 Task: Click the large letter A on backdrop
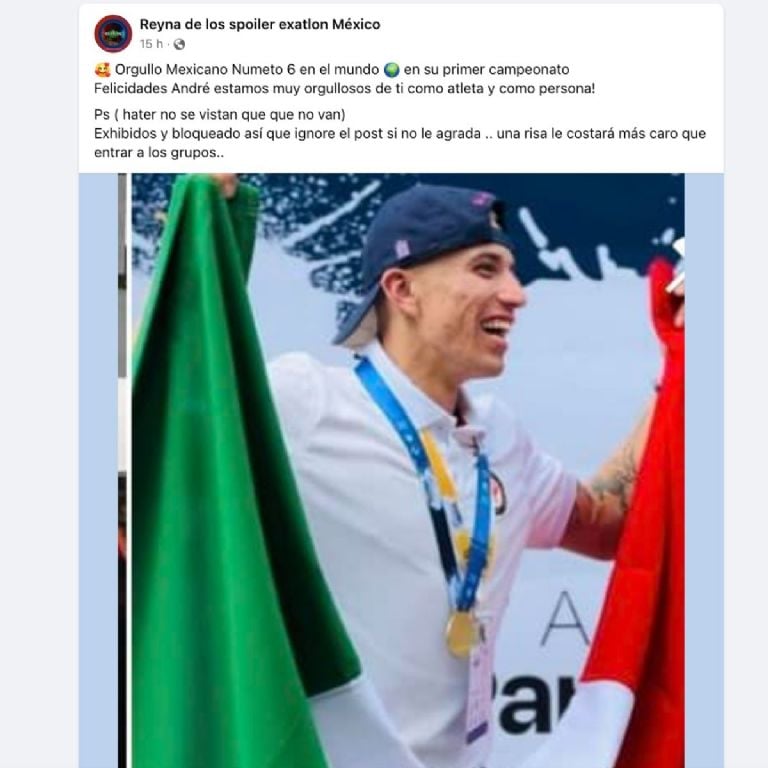pyautogui.click(x=566, y=618)
